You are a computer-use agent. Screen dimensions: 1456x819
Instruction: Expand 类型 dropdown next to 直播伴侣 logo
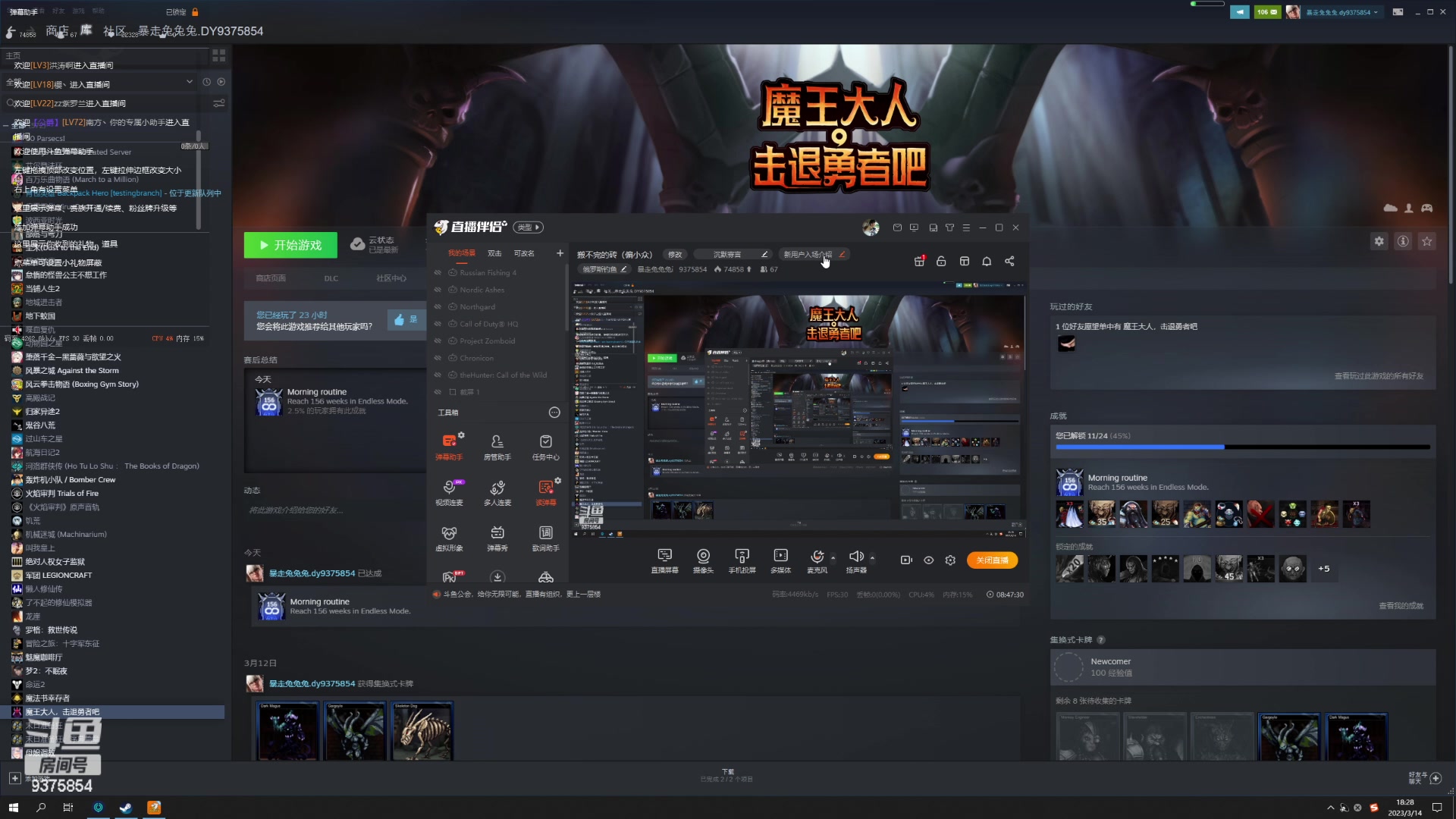(529, 227)
